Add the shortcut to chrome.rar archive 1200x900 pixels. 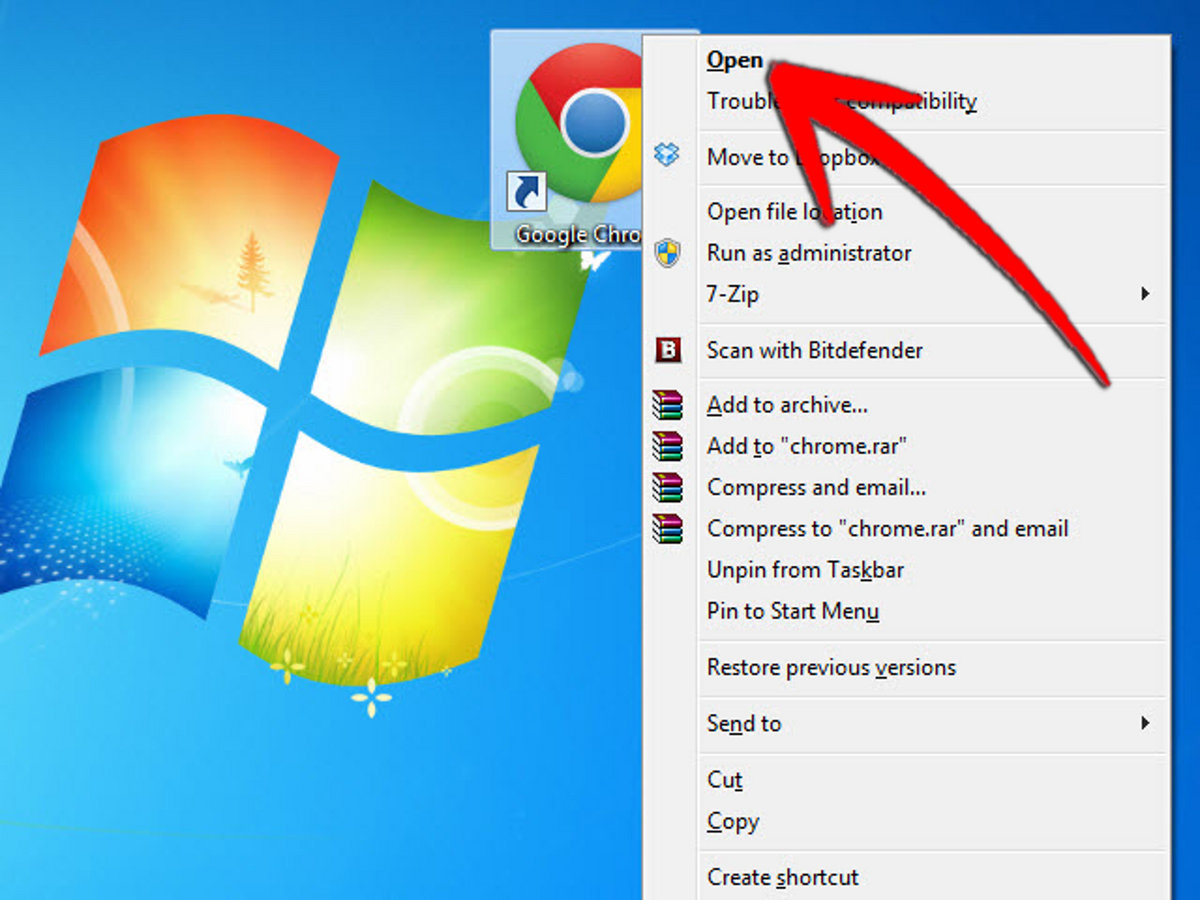(806, 446)
